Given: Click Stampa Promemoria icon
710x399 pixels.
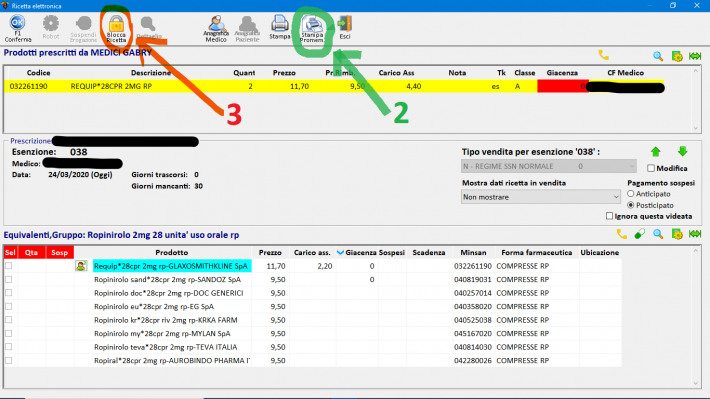Looking at the screenshot, I should pyautogui.click(x=312, y=29).
